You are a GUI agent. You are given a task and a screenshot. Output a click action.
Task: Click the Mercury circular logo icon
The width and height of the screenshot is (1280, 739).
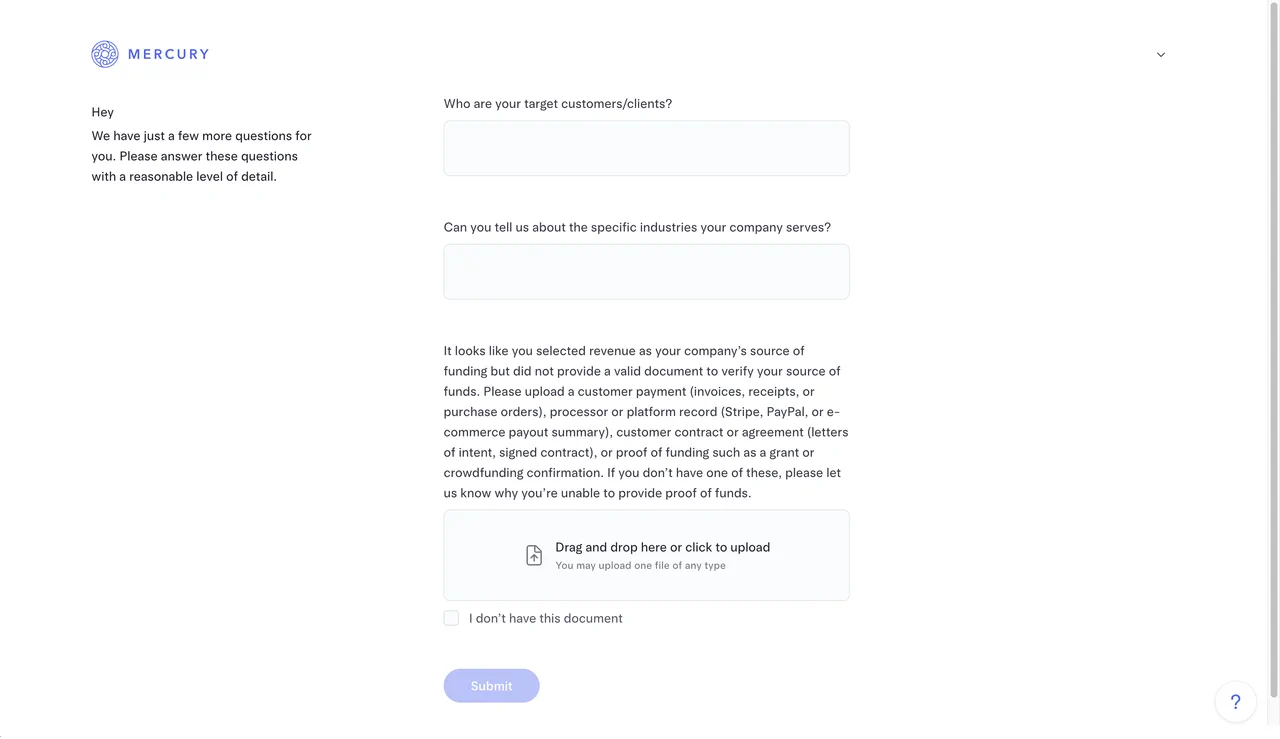tap(105, 54)
